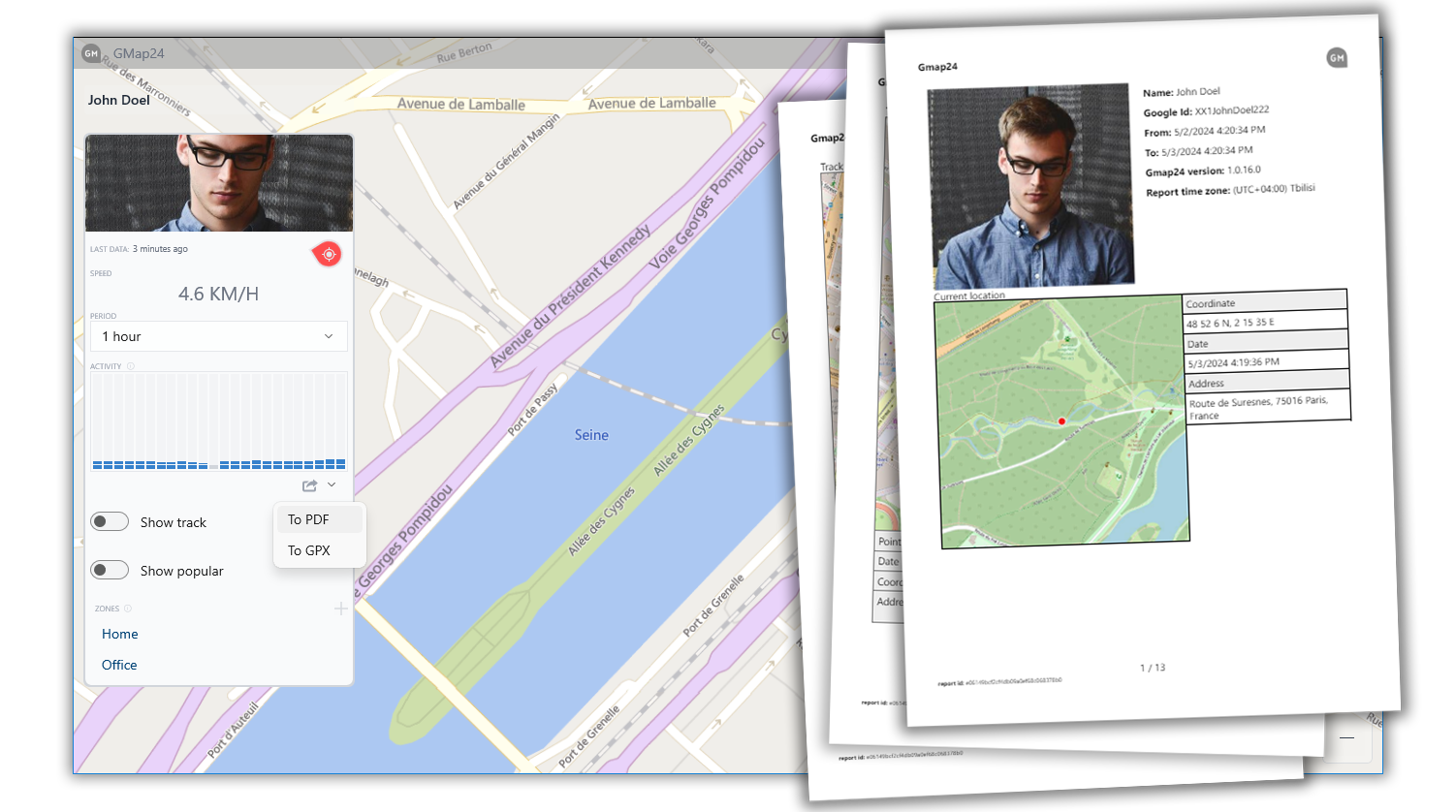Click the red location dot on report map
This screenshot has height=812, width=1456.
[x=1061, y=422]
